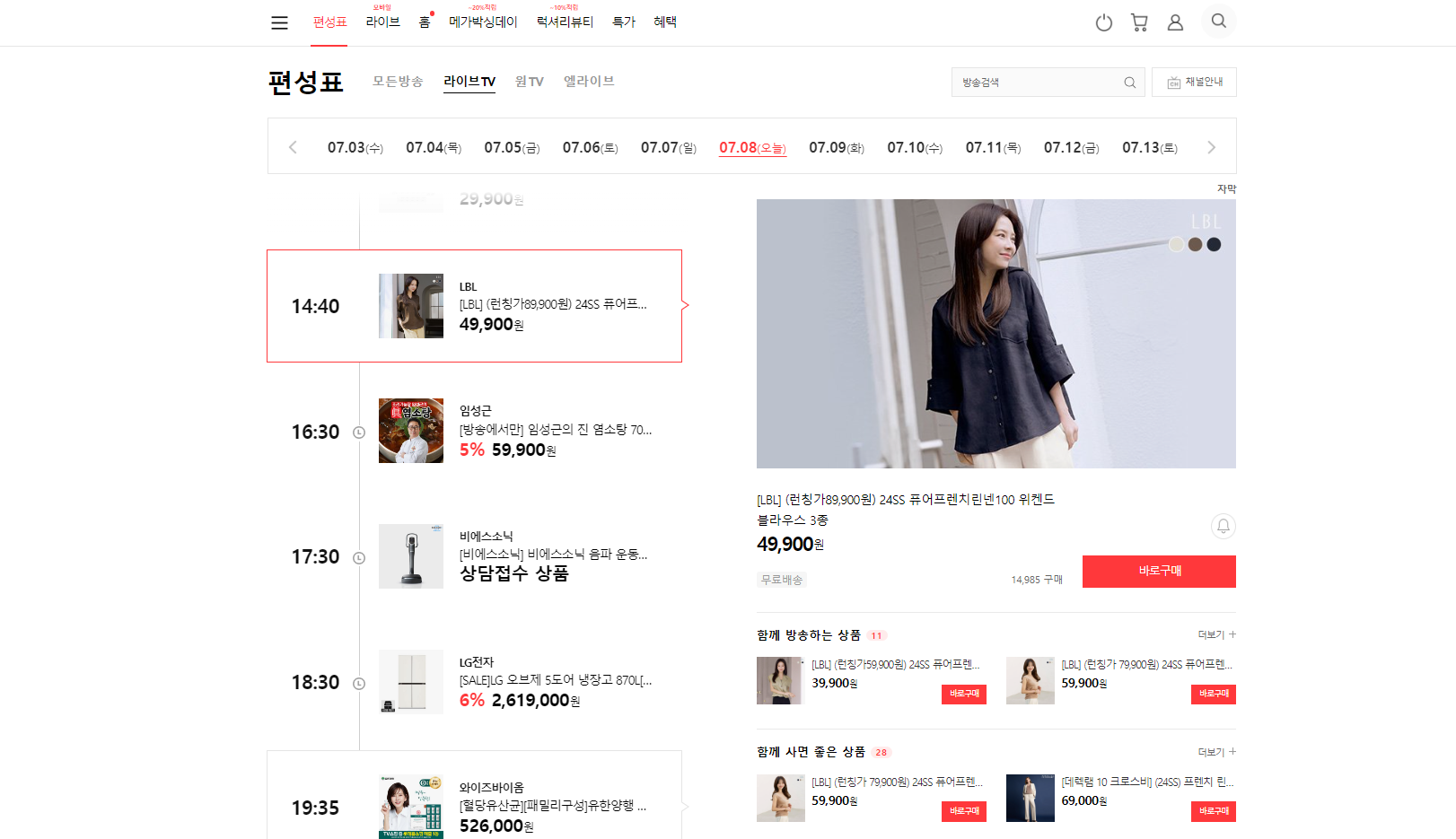
Task: Open 데렉램 10 크로스비 item thumbnail
Action: (1031, 798)
